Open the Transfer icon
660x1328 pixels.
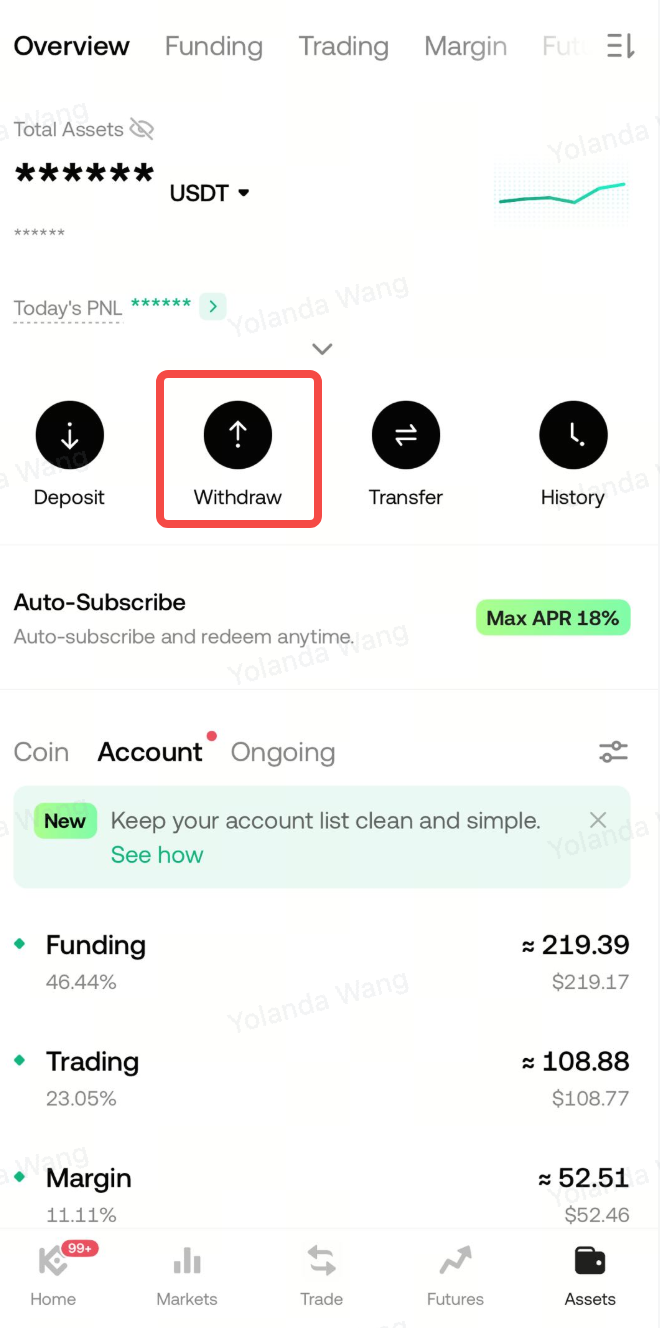(x=406, y=434)
